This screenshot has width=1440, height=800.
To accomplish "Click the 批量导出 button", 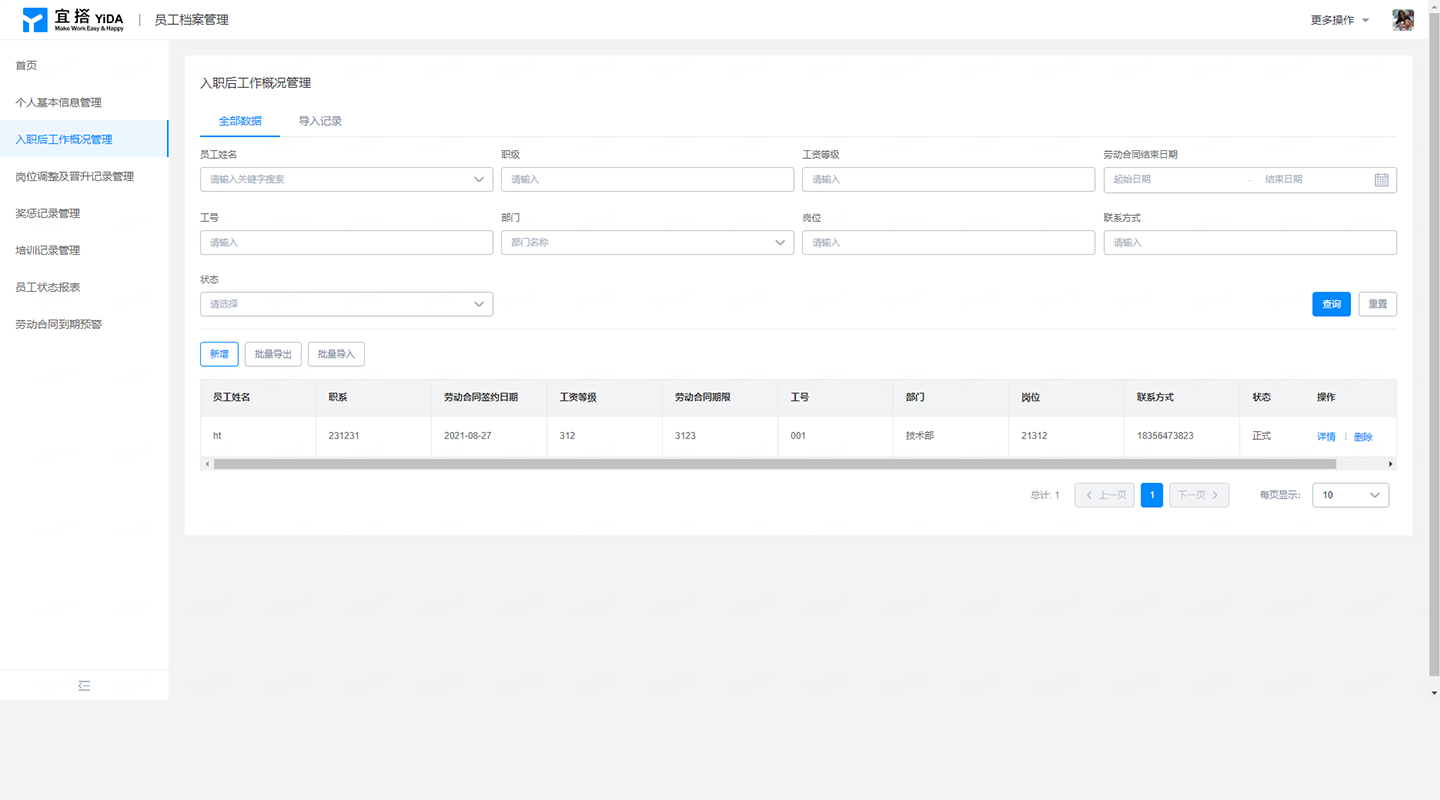I will 273,354.
